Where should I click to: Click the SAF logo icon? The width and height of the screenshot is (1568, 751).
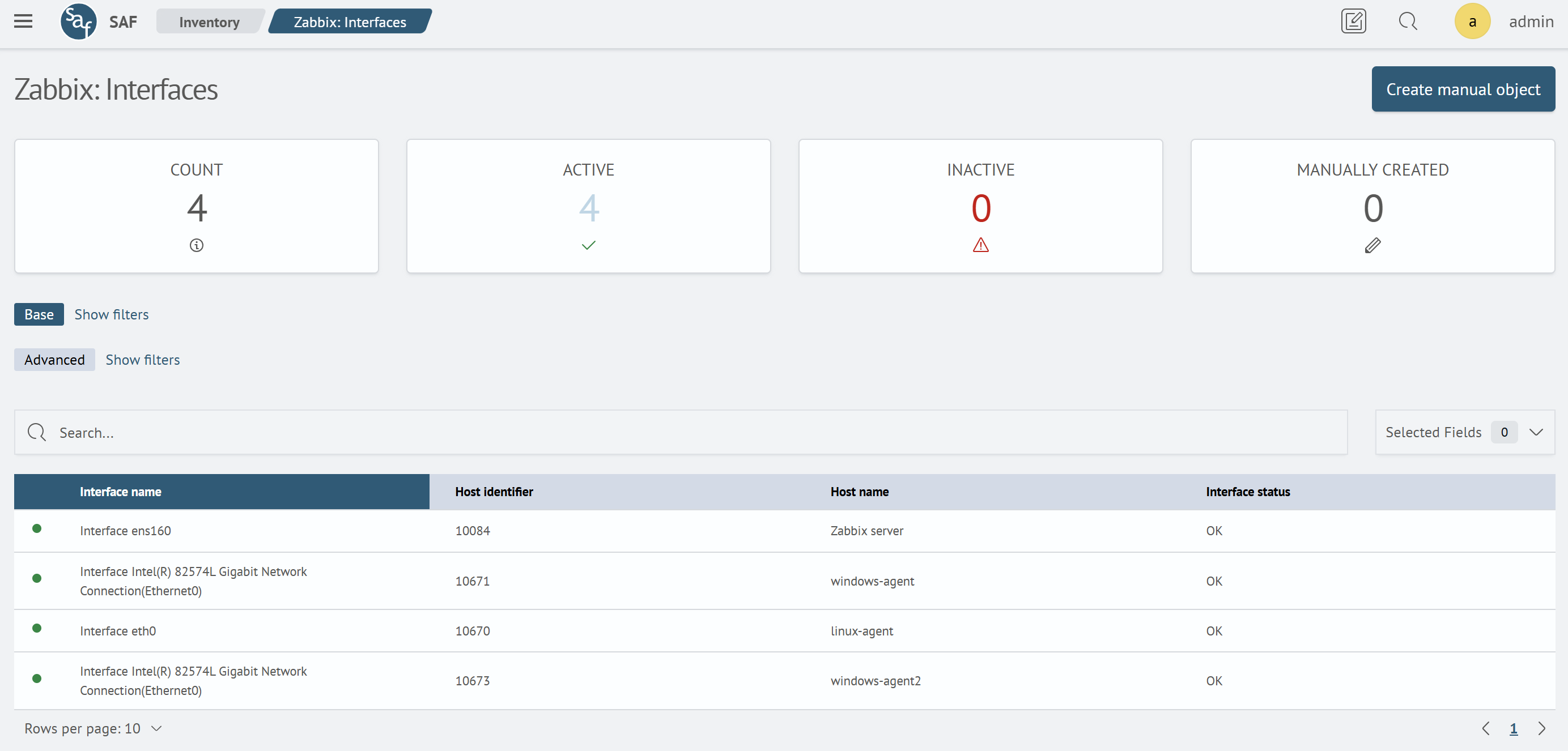click(x=79, y=22)
